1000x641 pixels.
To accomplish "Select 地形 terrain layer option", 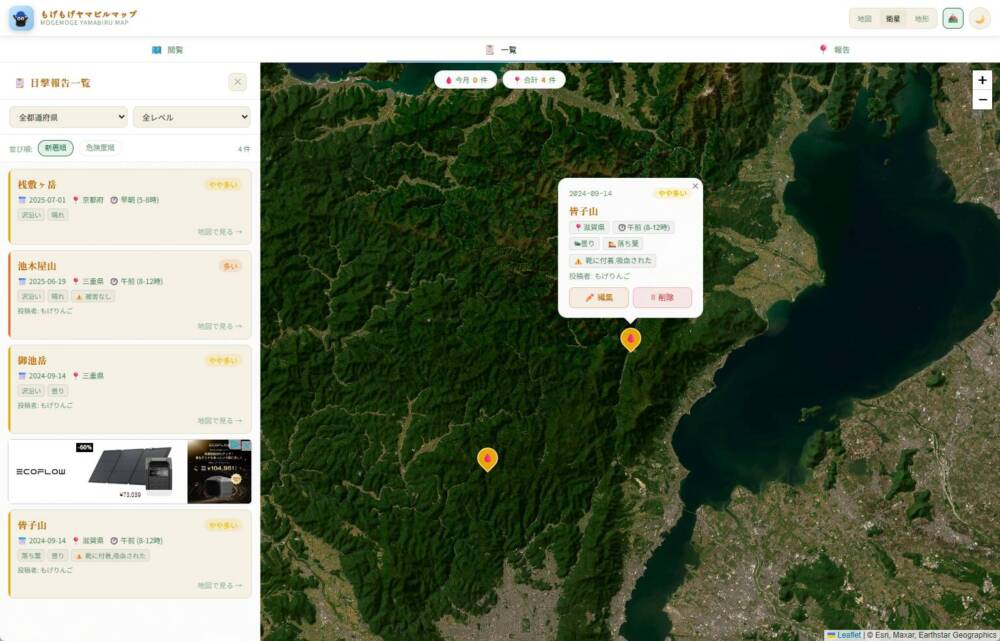I will (921, 18).
